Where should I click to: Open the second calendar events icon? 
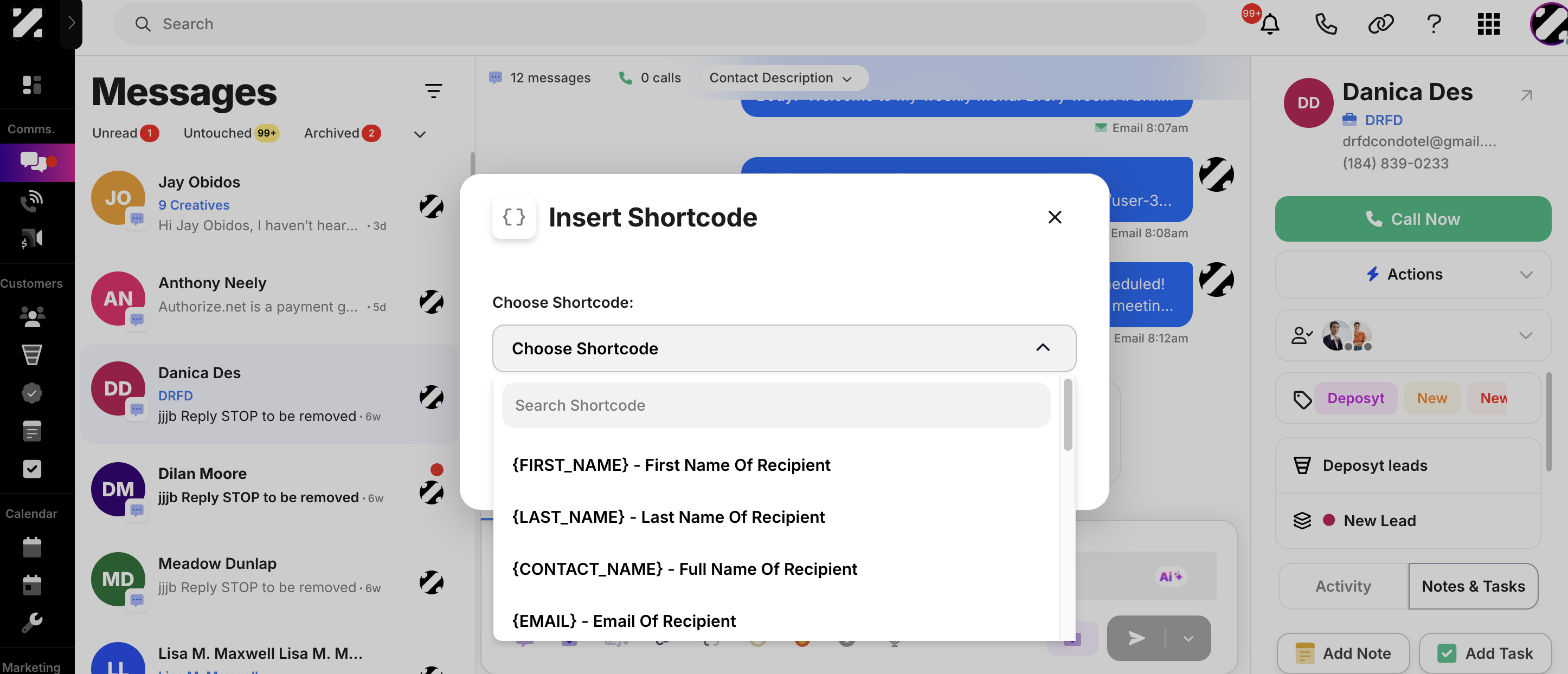click(x=31, y=585)
